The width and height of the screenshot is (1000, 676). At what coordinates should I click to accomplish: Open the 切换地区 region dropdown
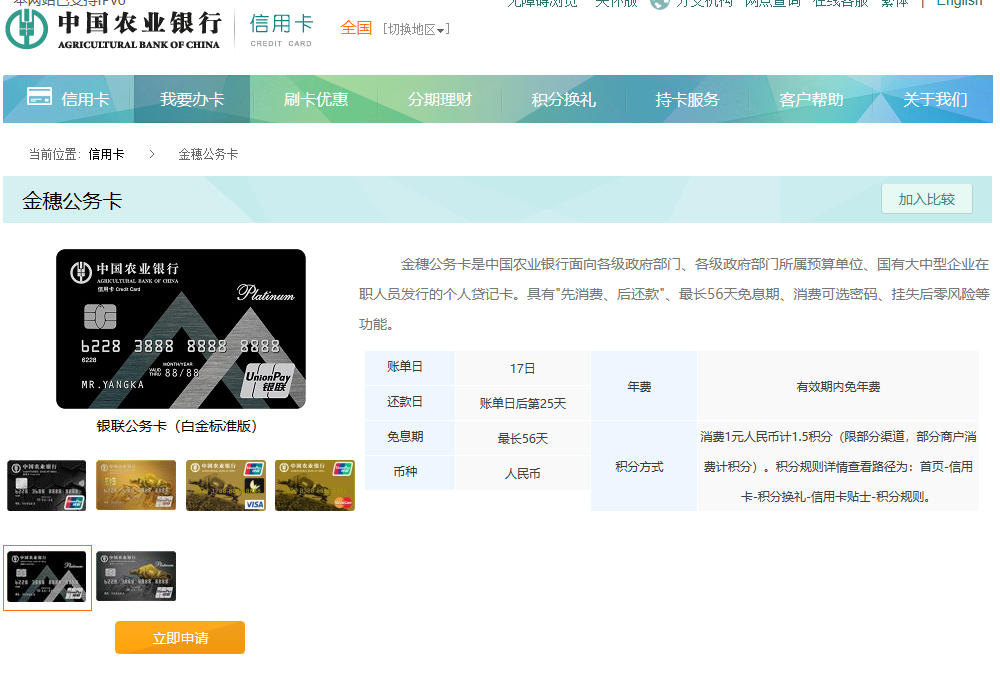(x=416, y=29)
